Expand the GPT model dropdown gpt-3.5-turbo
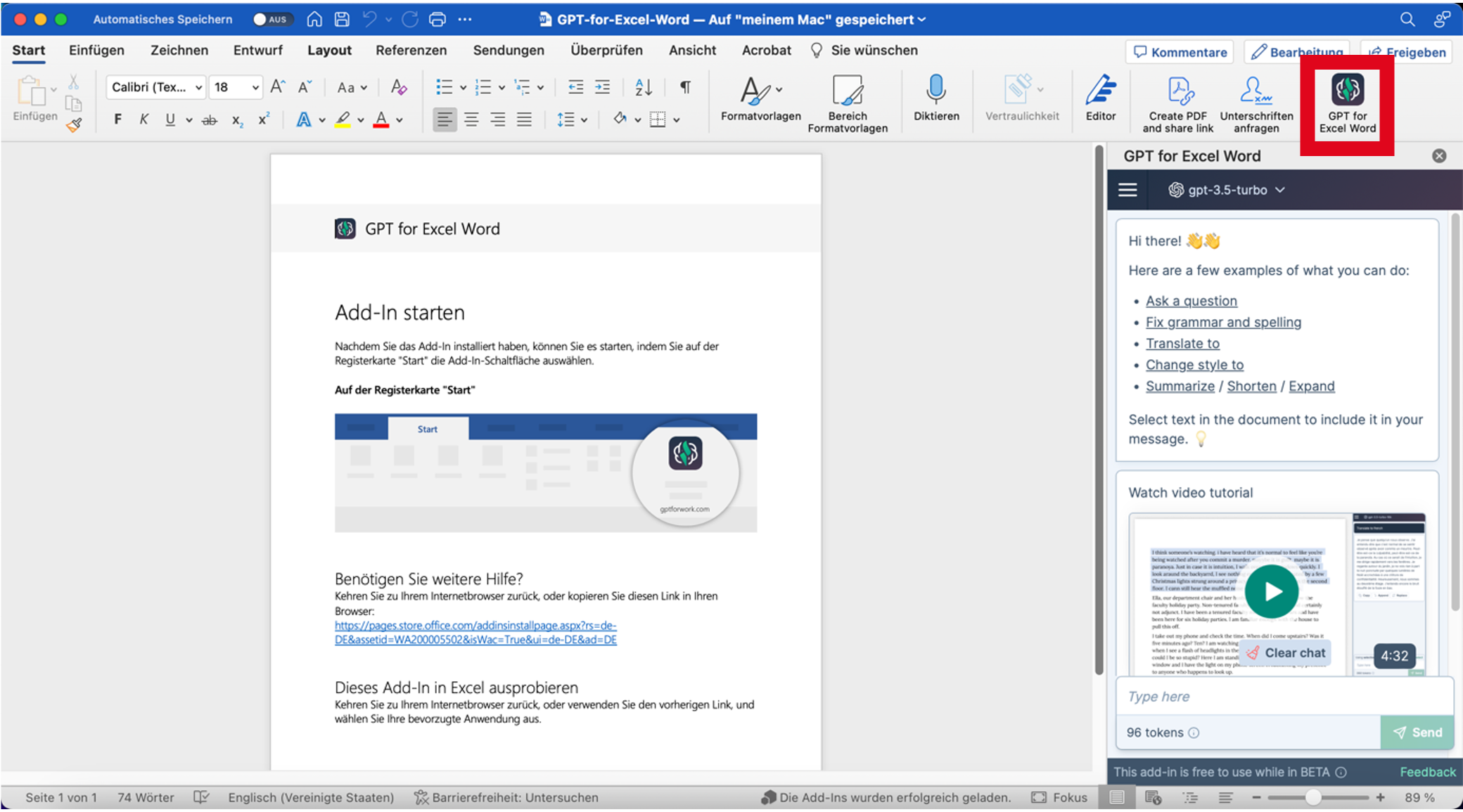 coord(1225,189)
